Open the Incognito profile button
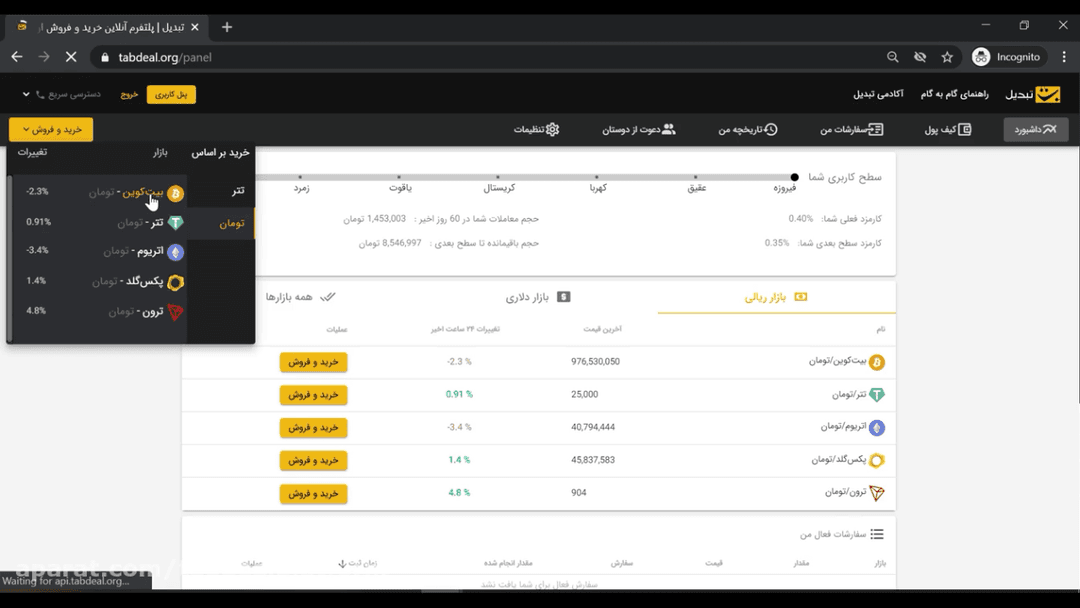Image resolution: width=1080 pixels, height=608 pixels. click(1006, 57)
